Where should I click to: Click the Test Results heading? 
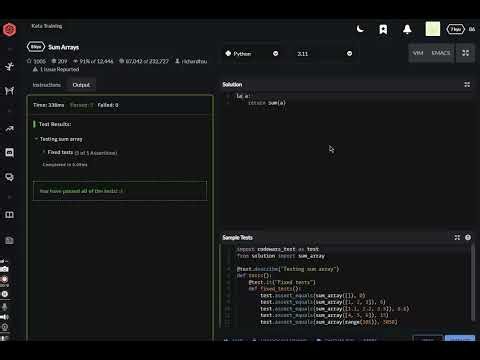tap(55, 124)
